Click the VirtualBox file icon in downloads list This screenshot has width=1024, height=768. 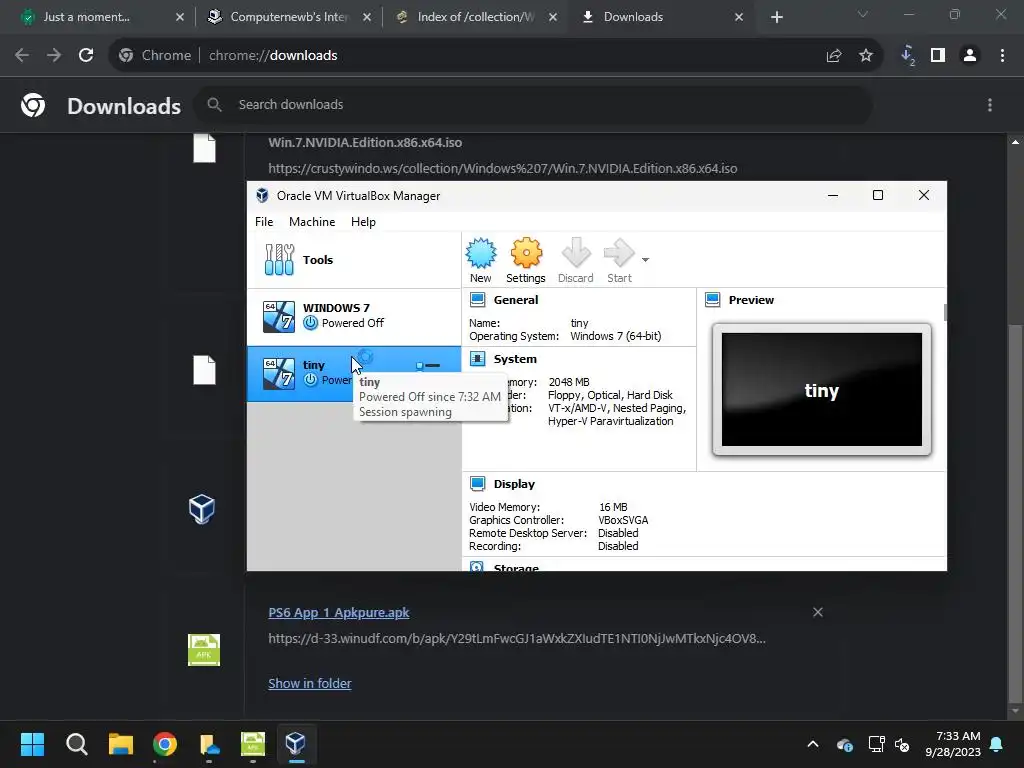pos(202,509)
